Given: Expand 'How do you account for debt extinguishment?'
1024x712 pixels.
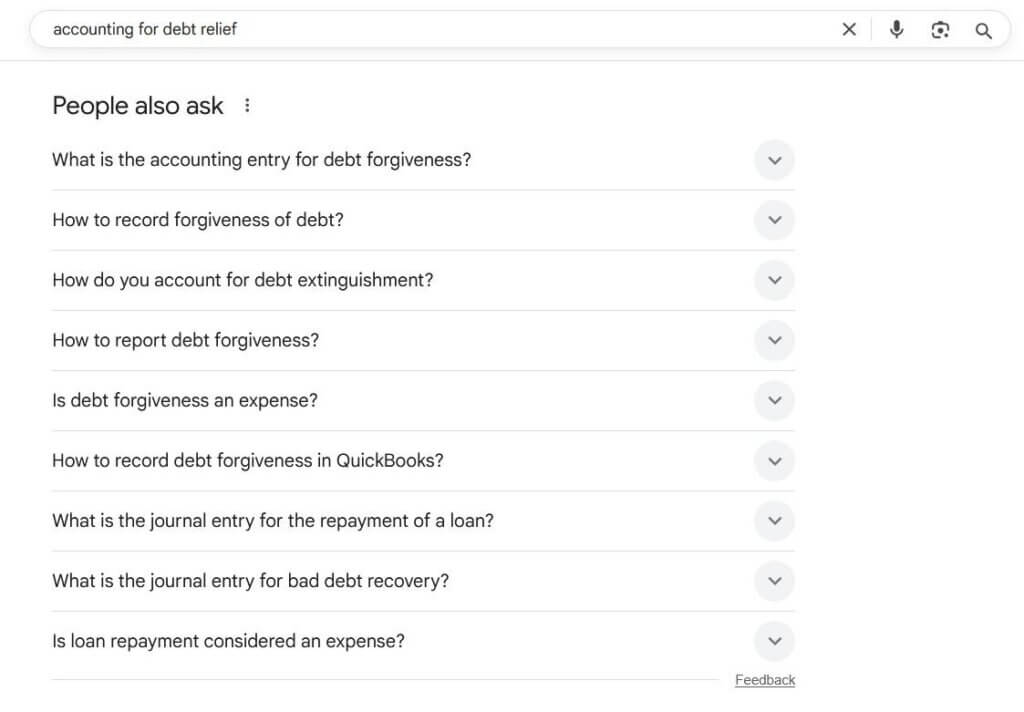Looking at the screenshot, I should coord(774,280).
